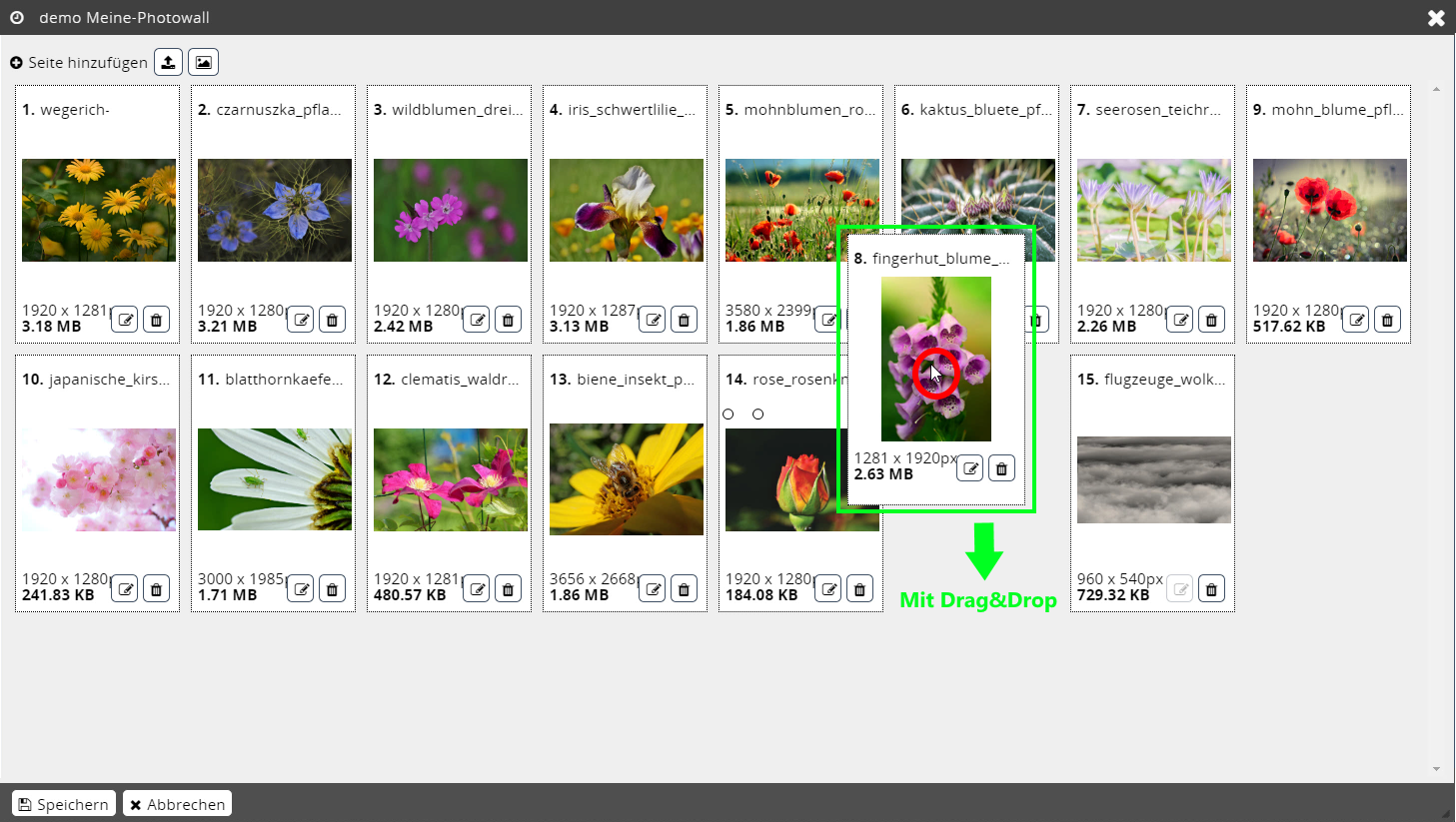Edit the biene_insekt image entry
The width and height of the screenshot is (1456, 822).
(653, 589)
